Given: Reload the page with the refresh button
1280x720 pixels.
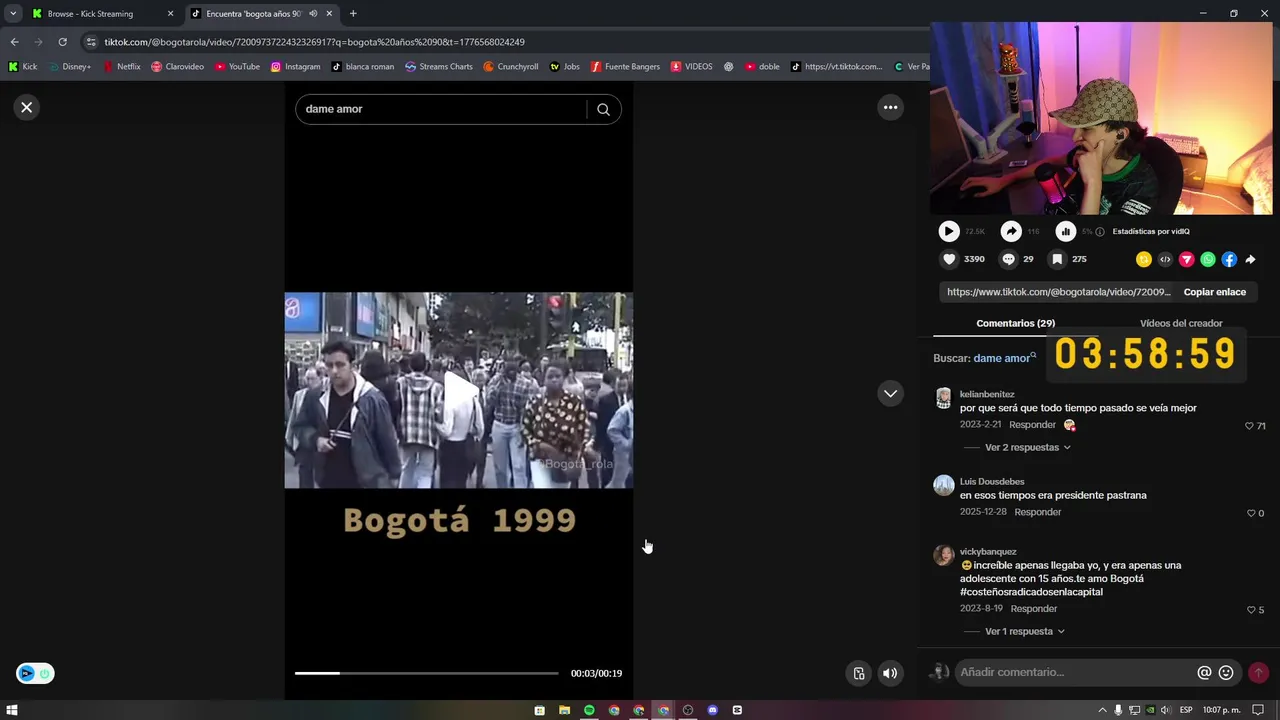Looking at the screenshot, I should 62,42.
